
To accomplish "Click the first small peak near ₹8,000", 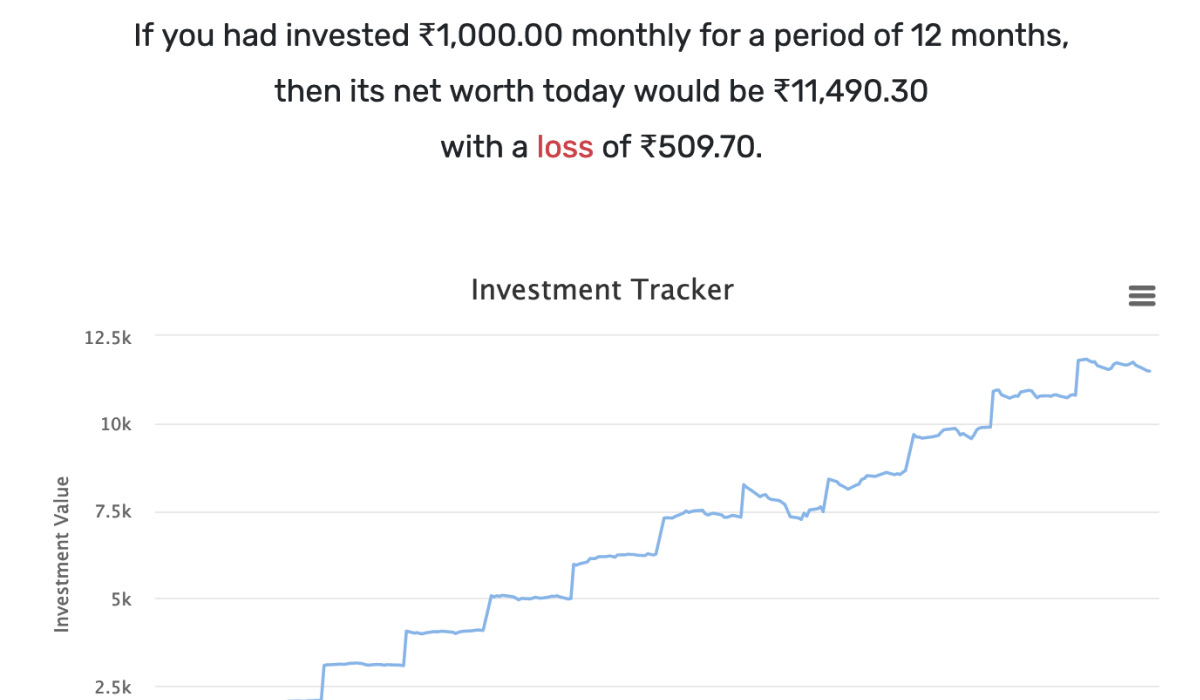I will tap(742, 482).
